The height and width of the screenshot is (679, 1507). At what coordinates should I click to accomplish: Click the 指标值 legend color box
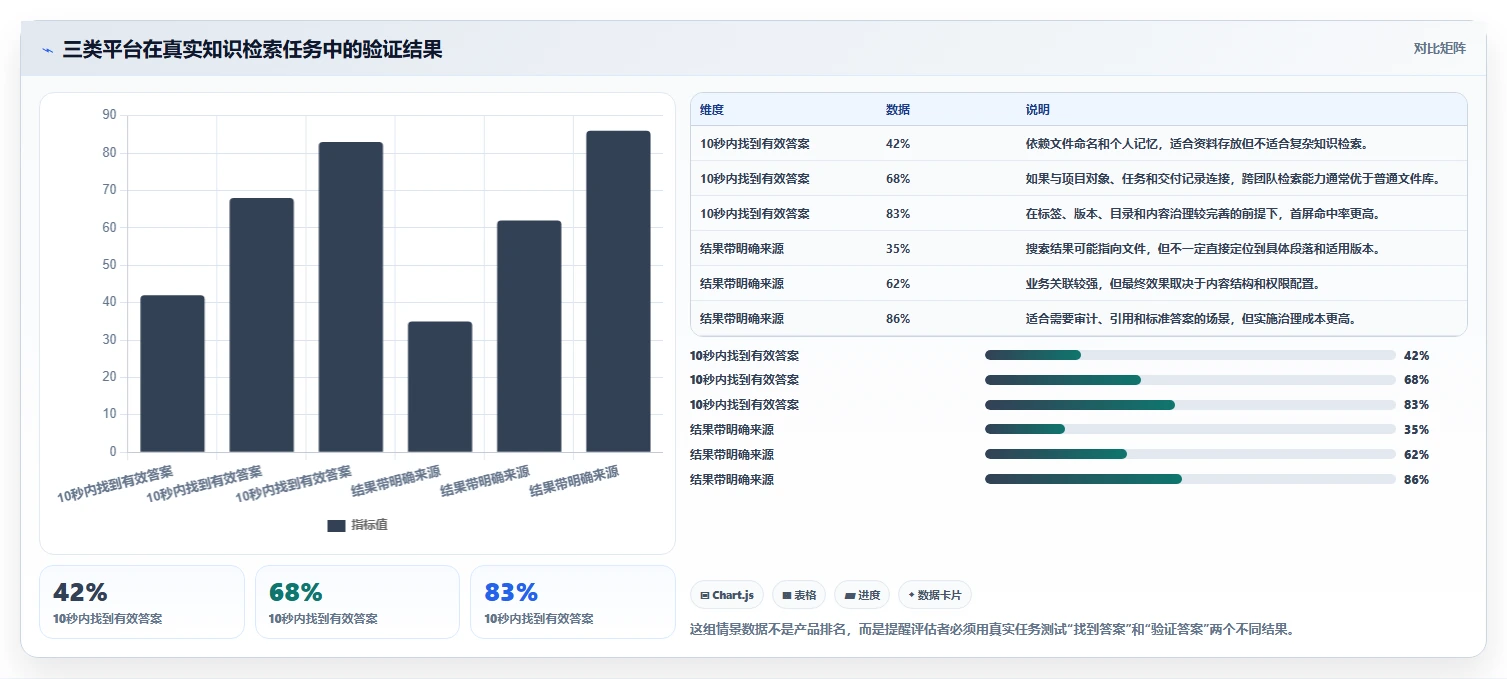coord(336,525)
